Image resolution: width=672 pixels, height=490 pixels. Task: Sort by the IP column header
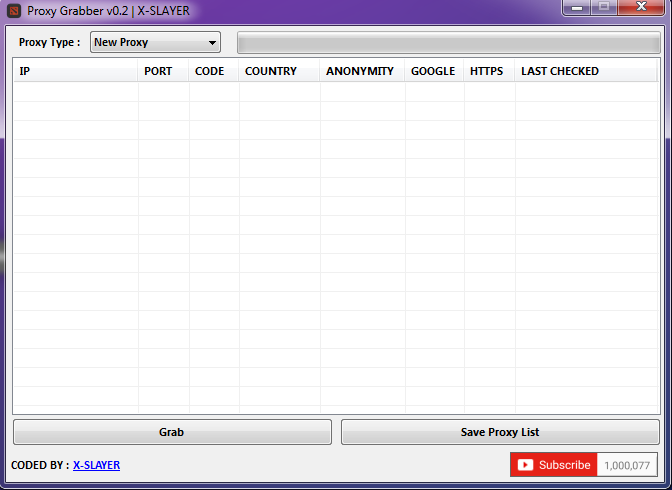(75, 71)
